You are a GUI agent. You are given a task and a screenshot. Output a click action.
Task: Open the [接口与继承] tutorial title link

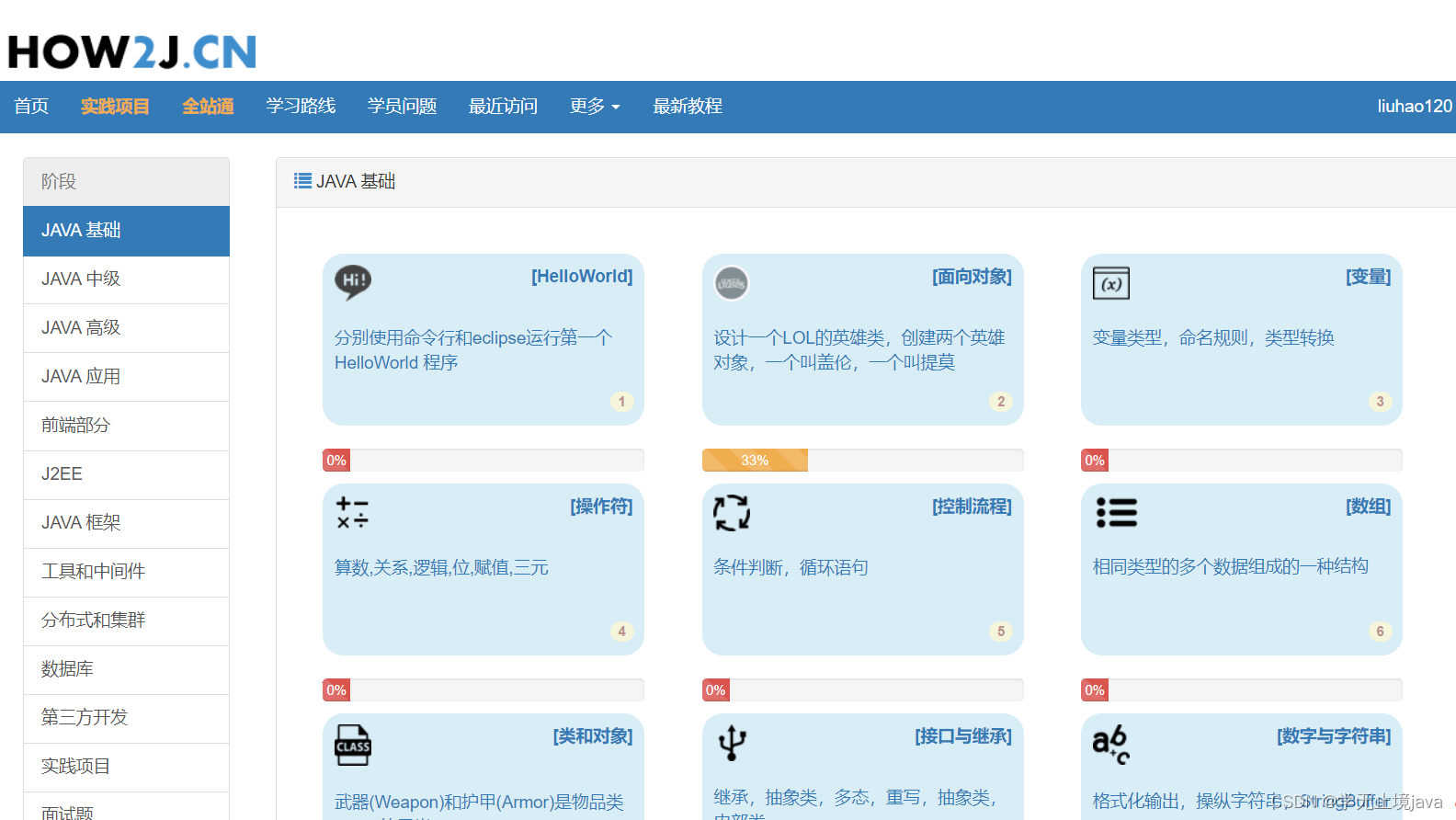pyautogui.click(x=963, y=736)
